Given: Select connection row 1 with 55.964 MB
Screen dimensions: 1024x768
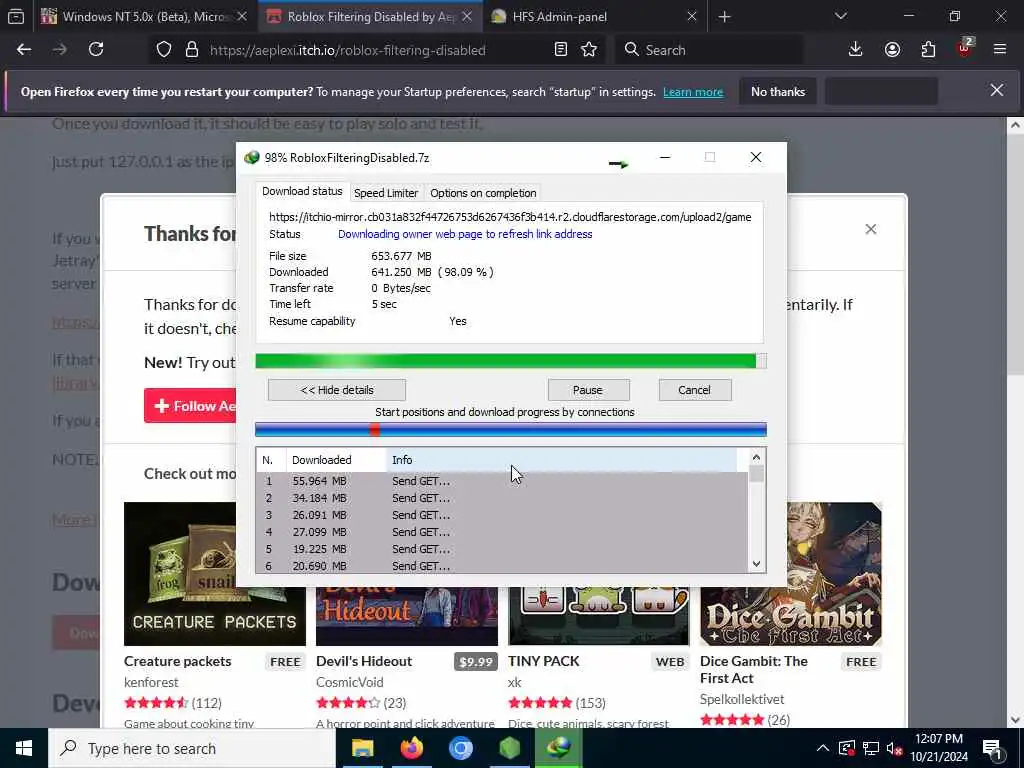Looking at the screenshot, I should pos(502,481).
